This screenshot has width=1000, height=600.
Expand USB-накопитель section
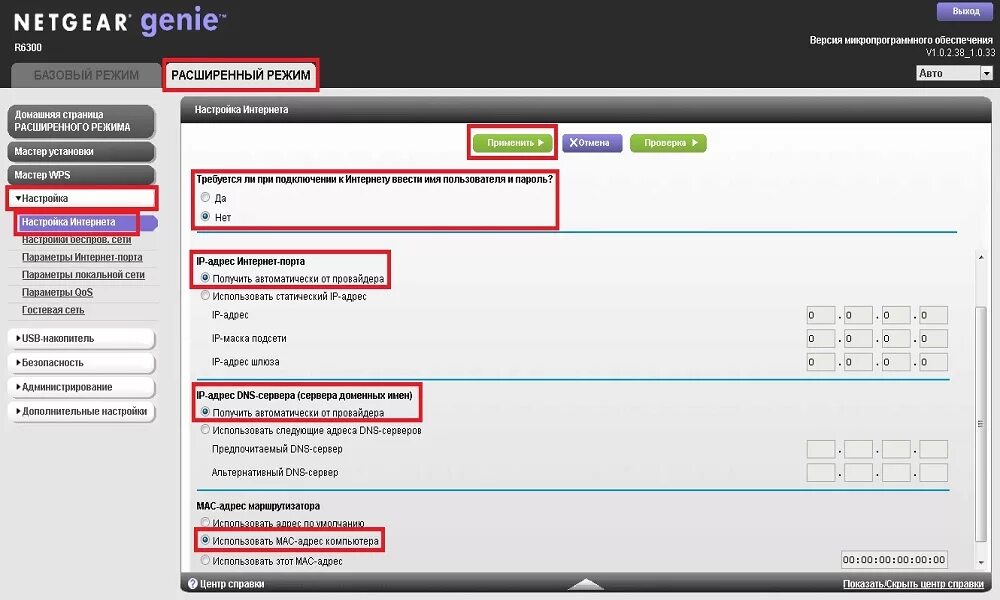(81, 339)
